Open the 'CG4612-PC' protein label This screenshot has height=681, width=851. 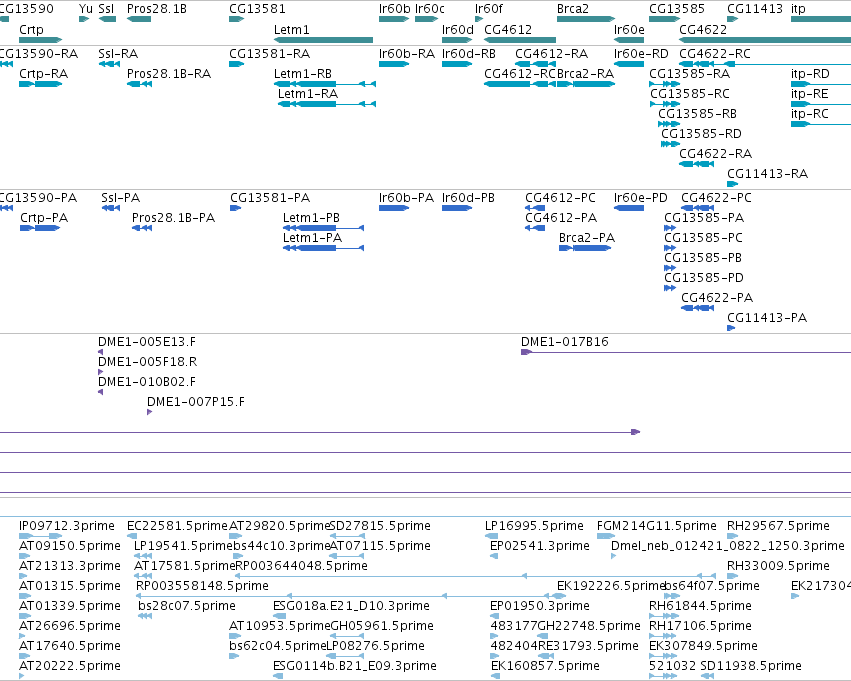(x=561, y=198)
